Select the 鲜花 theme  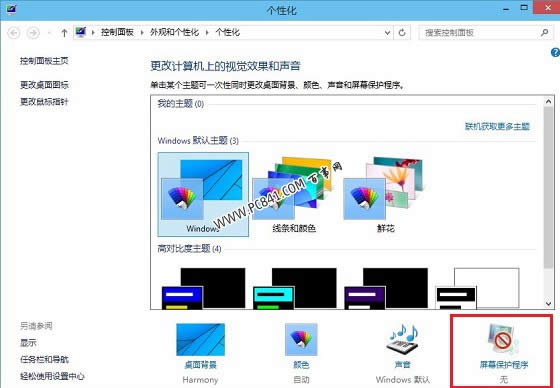pyautogui.click(x=385, y=194)
